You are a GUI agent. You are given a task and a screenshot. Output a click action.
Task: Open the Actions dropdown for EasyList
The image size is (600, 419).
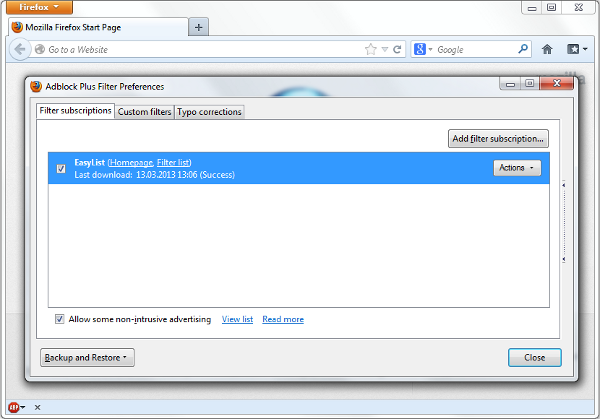coord(517,168)
